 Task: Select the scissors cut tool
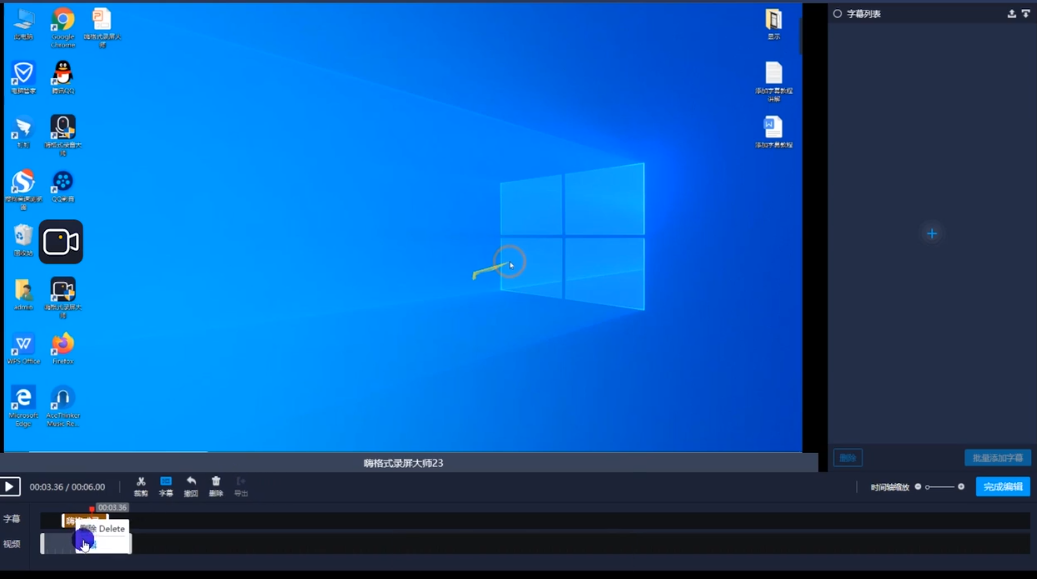(141, 486)
